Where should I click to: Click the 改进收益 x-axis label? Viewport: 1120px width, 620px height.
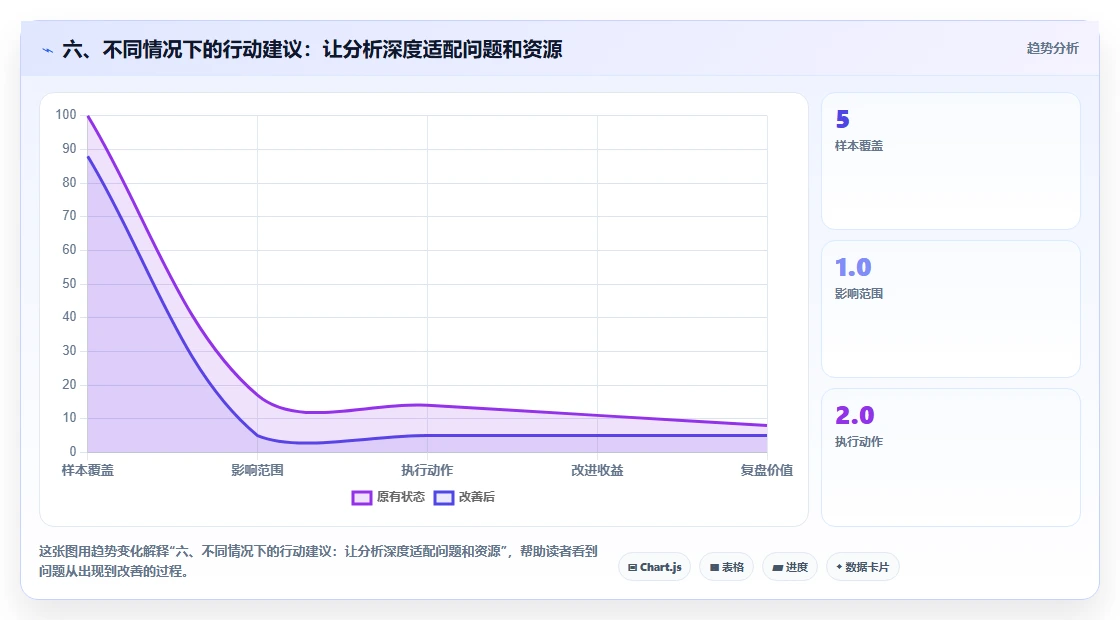click(x=597, y=471)
